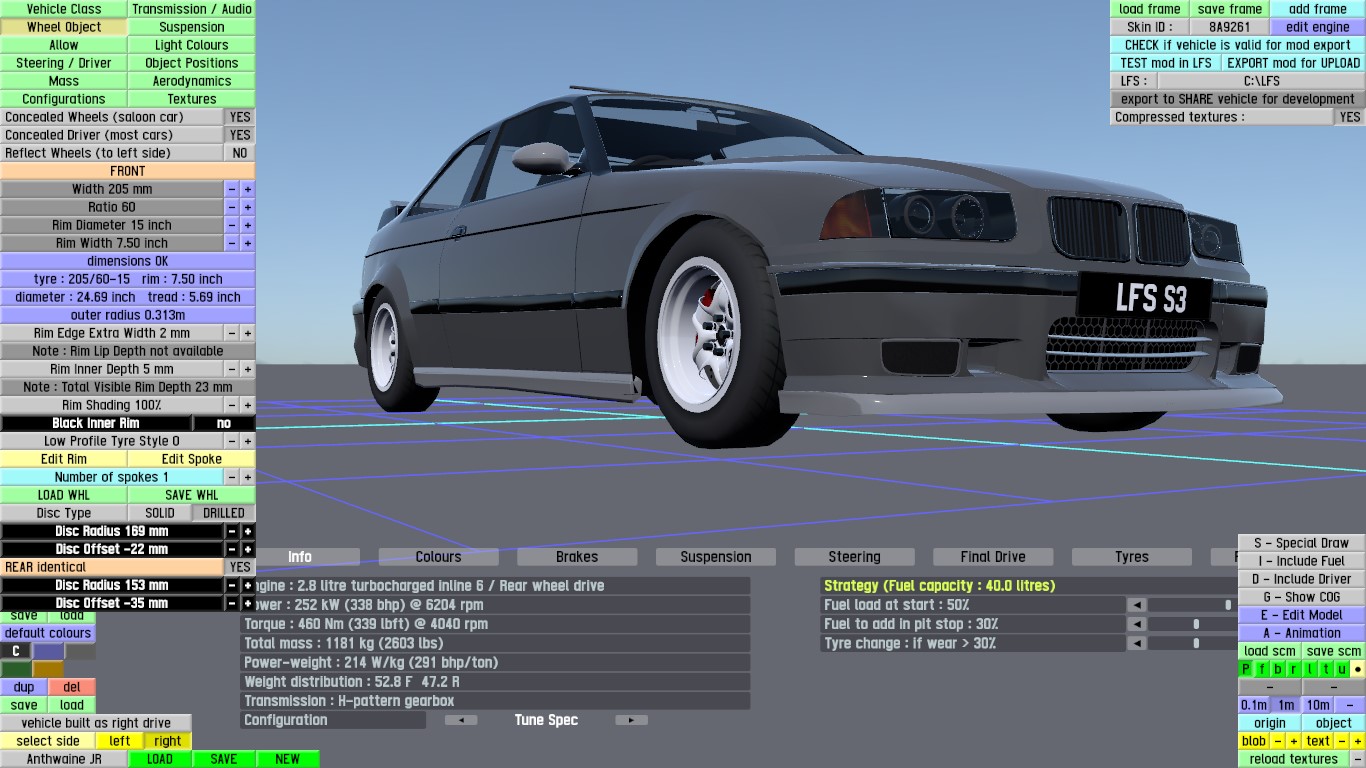1366x768 pixels.
Task: Decrease Disc Radius 169 mm value
Action: pyautogui.click(x=232, y=531)
